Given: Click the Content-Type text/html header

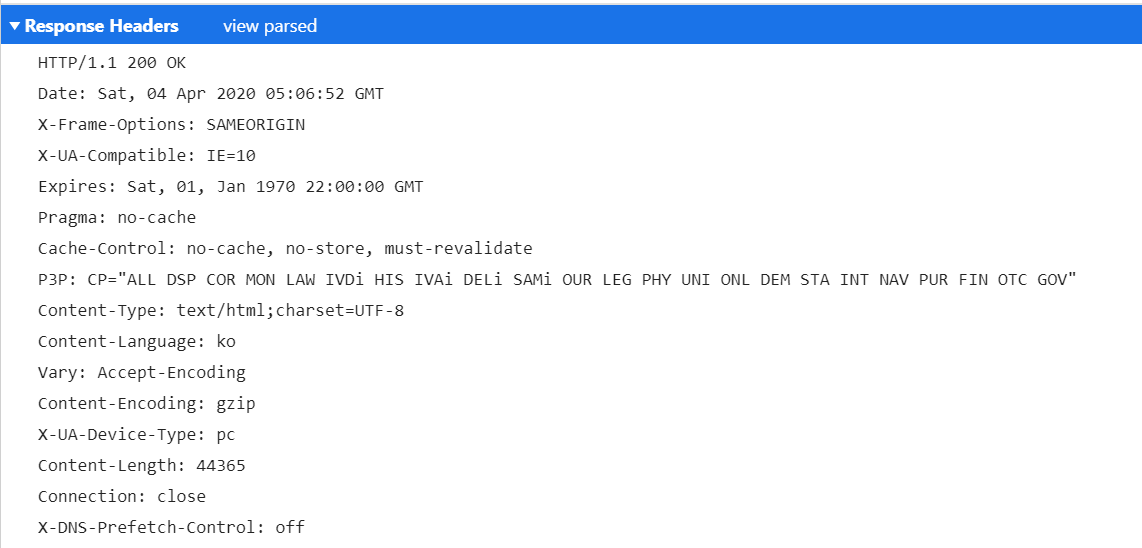Looking at the screenshot, I should [221, 310].
